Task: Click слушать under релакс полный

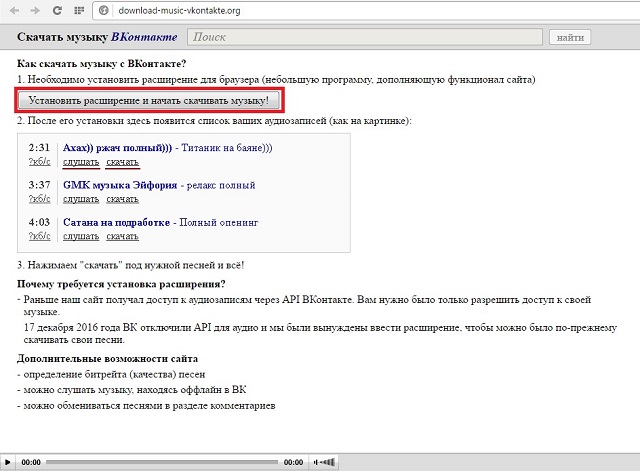Action: click(x=81, y=199)
